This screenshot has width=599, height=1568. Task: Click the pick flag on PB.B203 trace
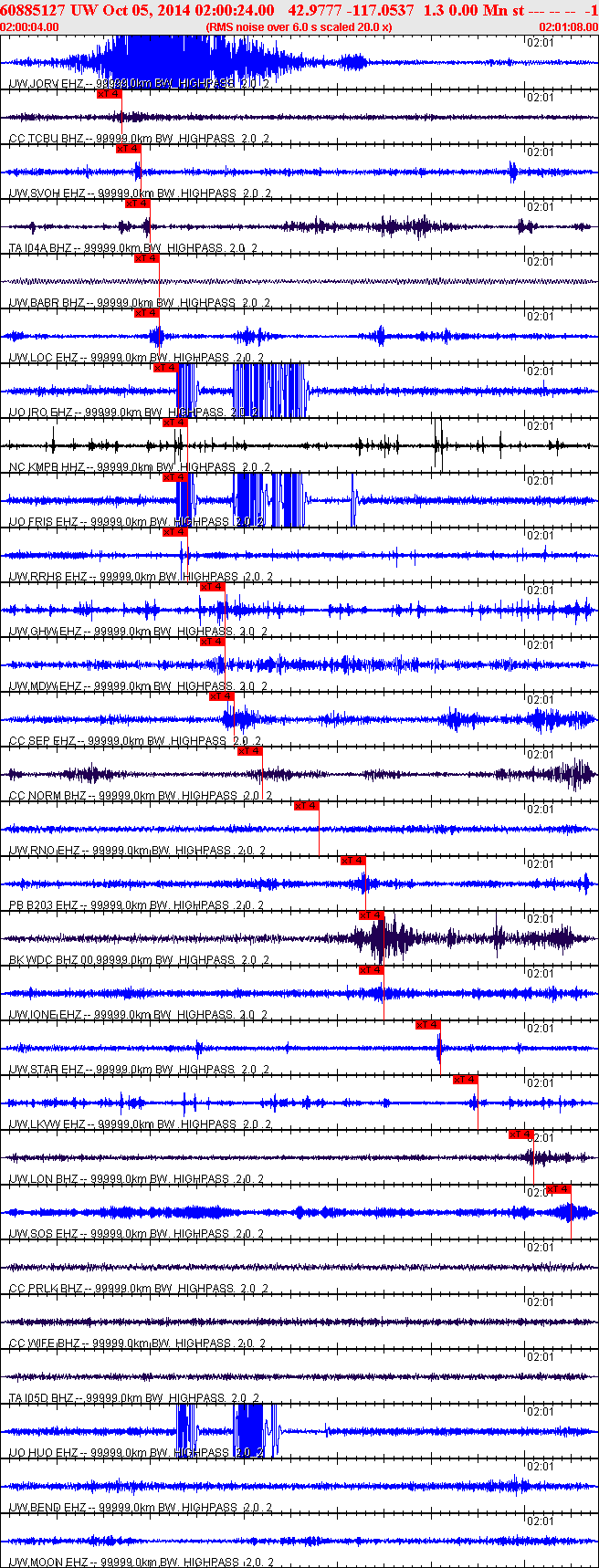click(x=352, y=861)
